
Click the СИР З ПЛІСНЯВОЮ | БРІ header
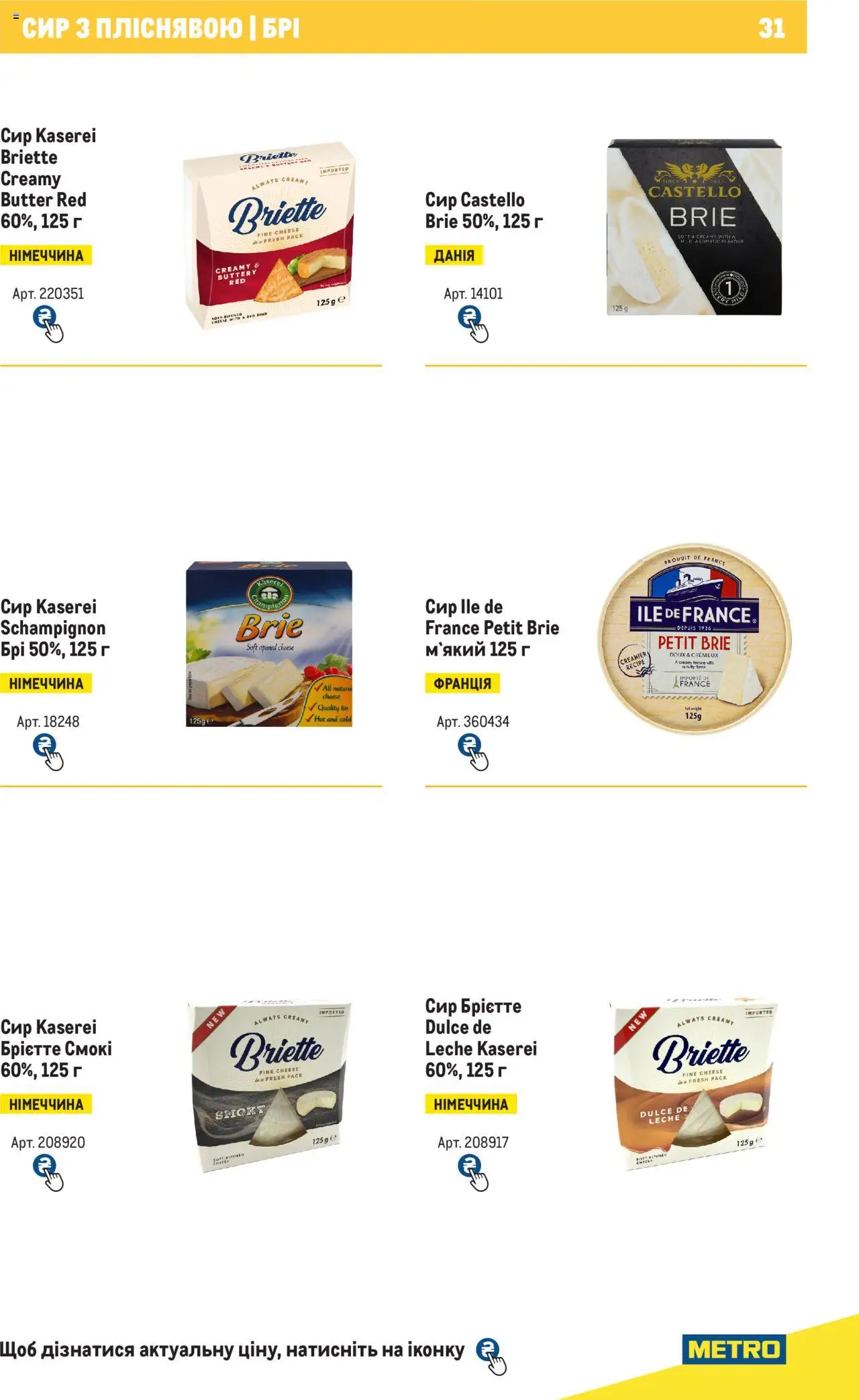click(x=160, y=28)
